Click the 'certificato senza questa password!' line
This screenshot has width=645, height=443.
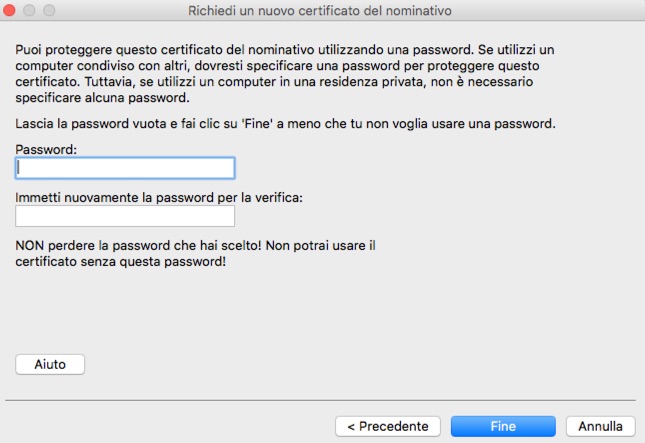pyautogui.click(x=120, y=262)
